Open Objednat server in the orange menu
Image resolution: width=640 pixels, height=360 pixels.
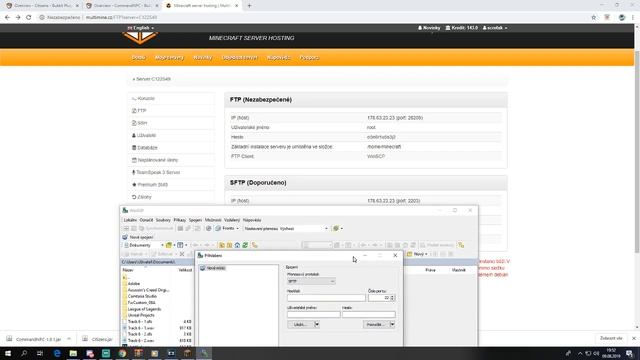coord(240,58)
